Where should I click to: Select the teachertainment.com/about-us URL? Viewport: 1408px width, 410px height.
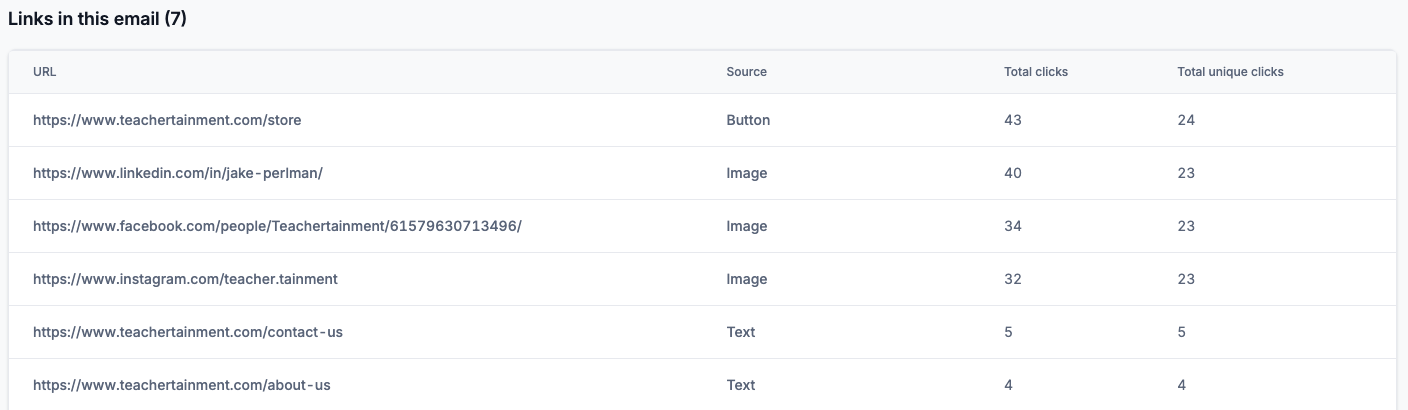[x=182, y=385]
